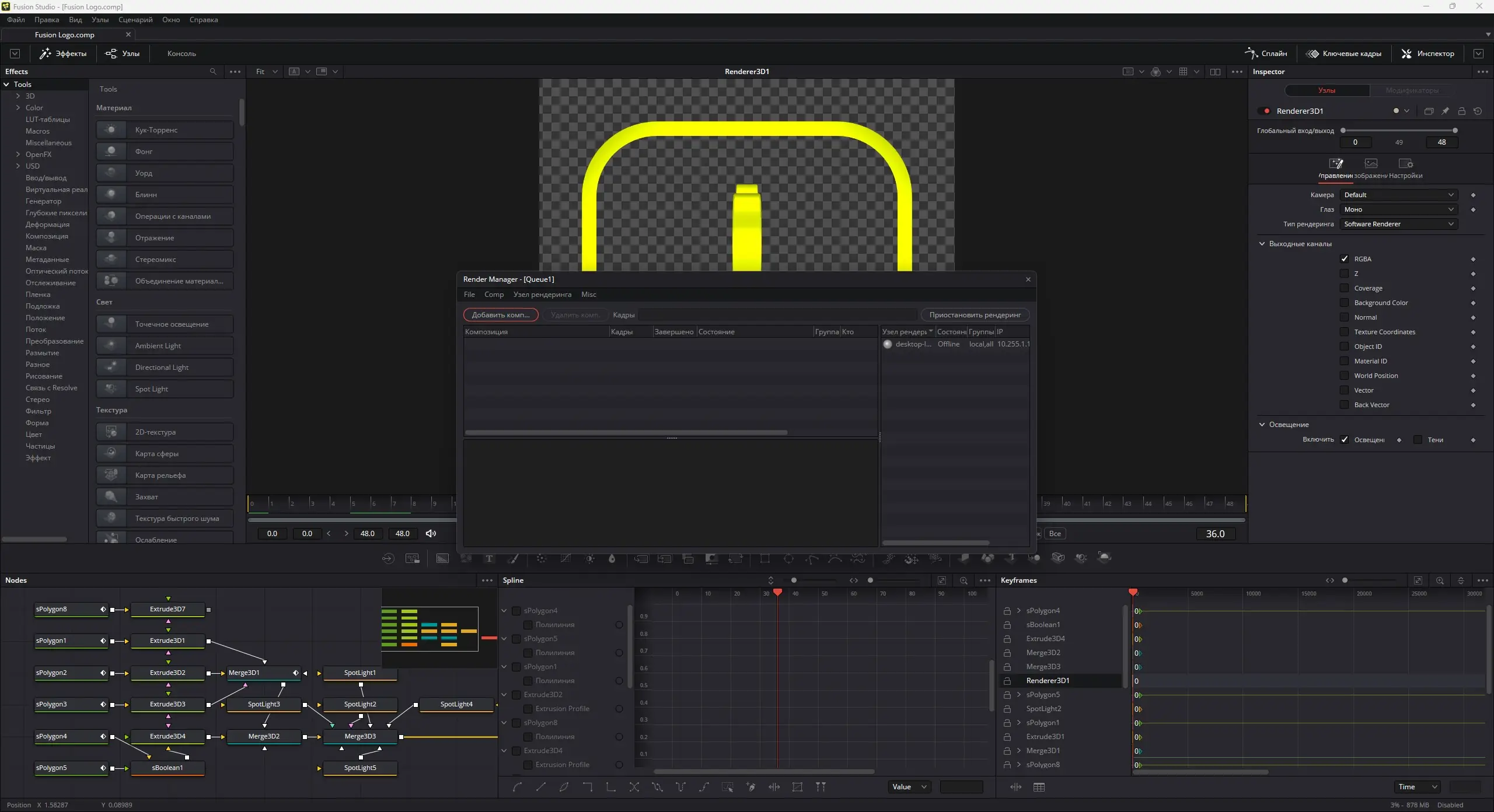Viewport: 1494px width, 812px height.
Task: Open the Spline panel zoom magnifier
Action: pyautogui.click(x=964, y=580)
